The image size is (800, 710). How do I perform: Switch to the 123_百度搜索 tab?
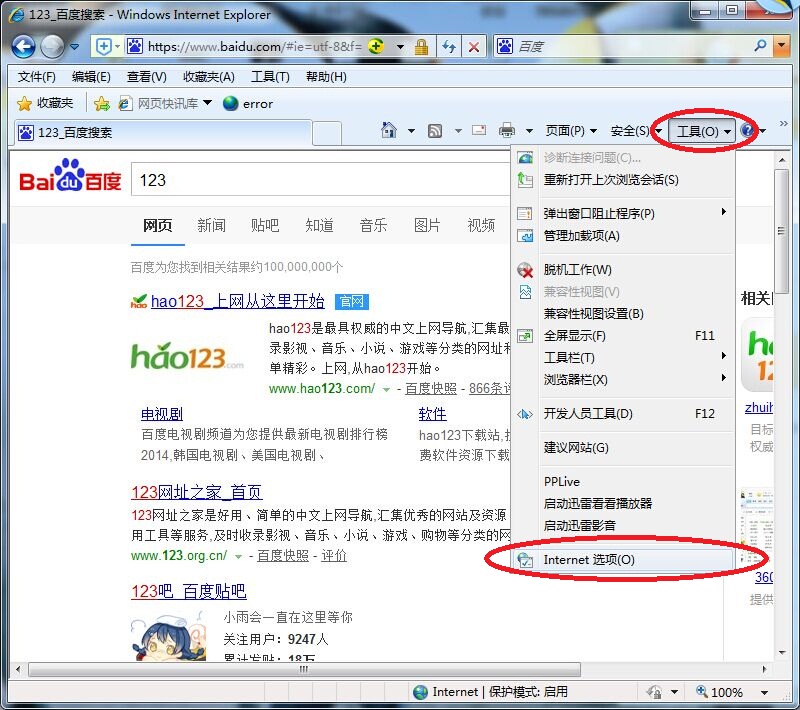point(162,133)
